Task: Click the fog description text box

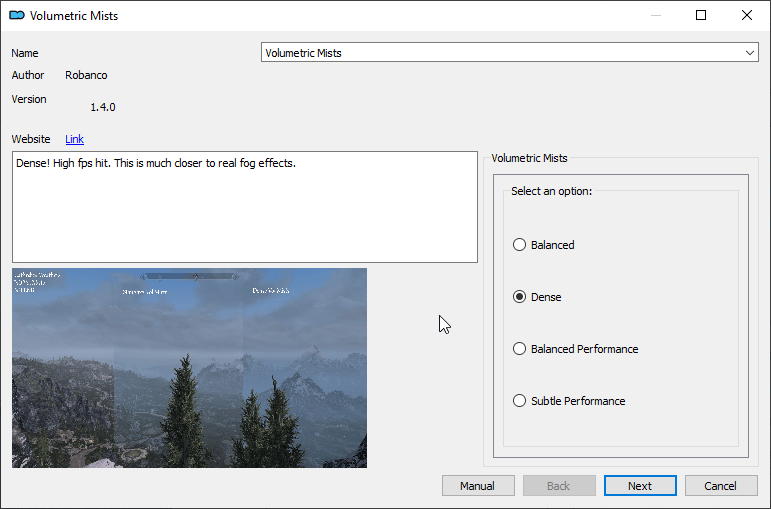Action: click(x=245, y=207)
